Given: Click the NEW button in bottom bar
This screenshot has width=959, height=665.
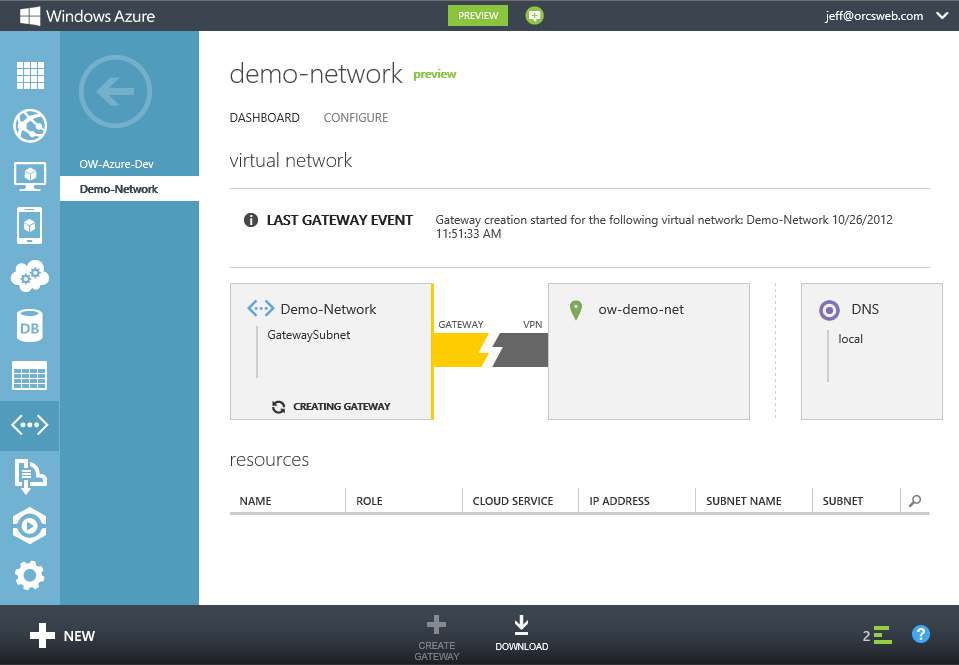Looking at the screenshot, I should click(x=62, y=636).
